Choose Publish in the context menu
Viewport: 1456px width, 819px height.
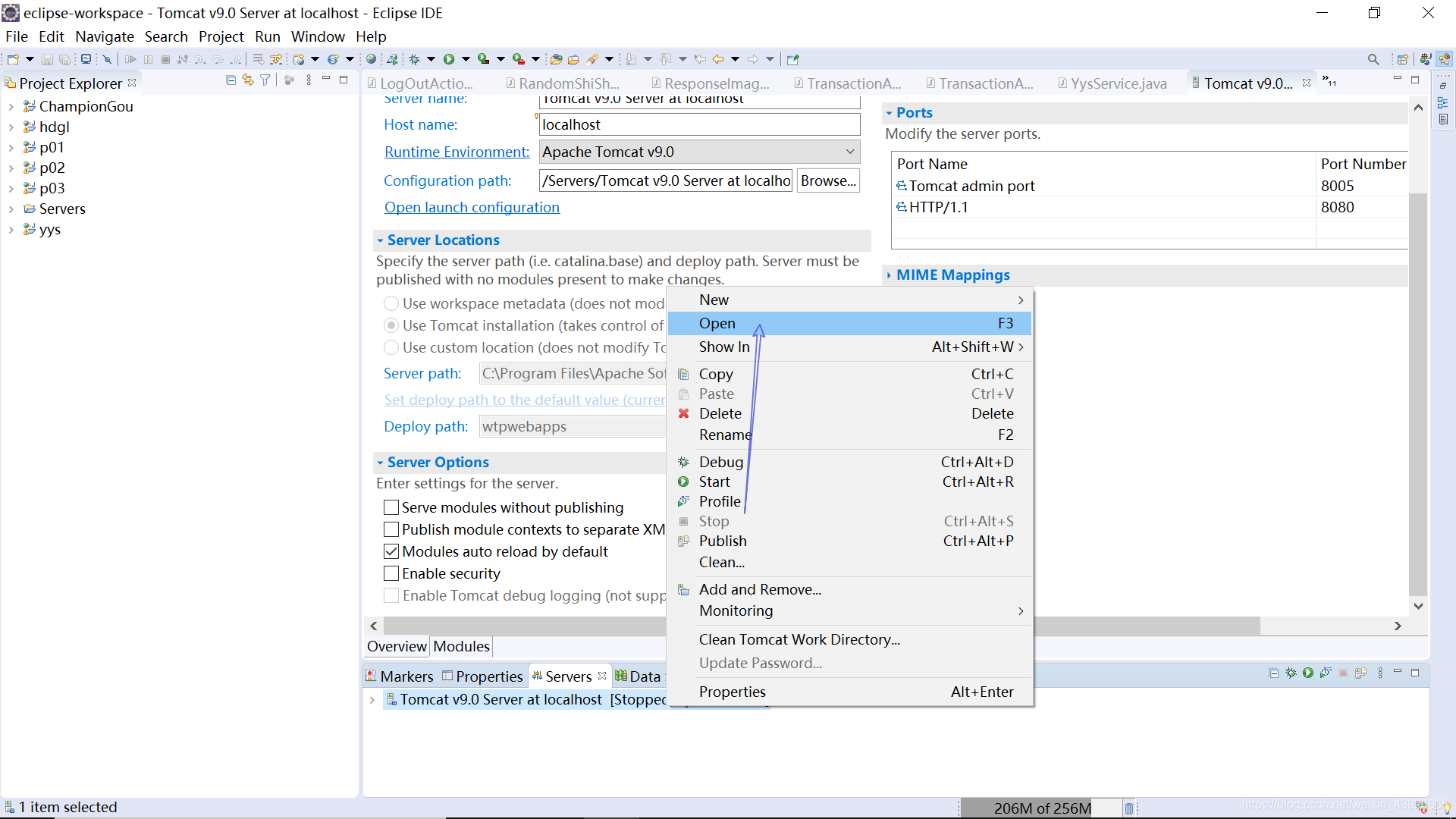pyautogui.click(x=849, y=541)
